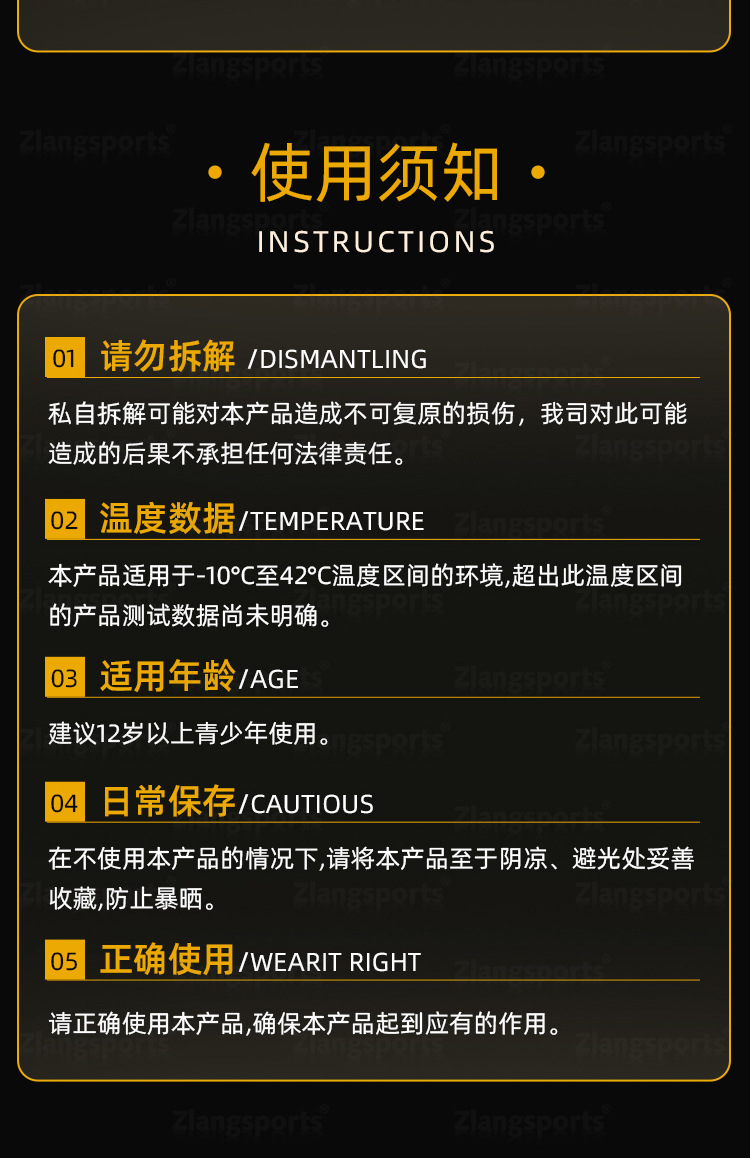Select the 使用须知 main title

coord(376,174)
